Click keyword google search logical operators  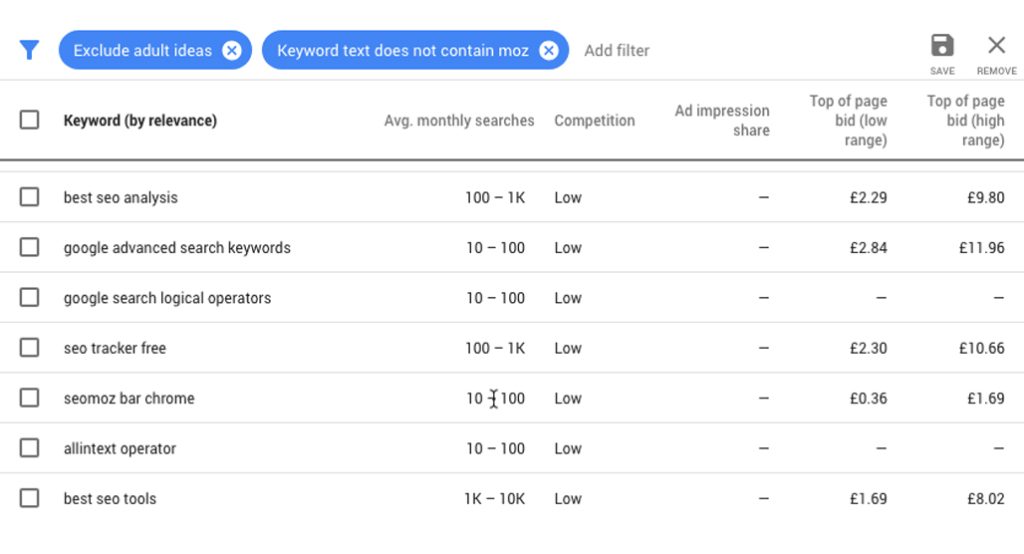coord(167,299)
